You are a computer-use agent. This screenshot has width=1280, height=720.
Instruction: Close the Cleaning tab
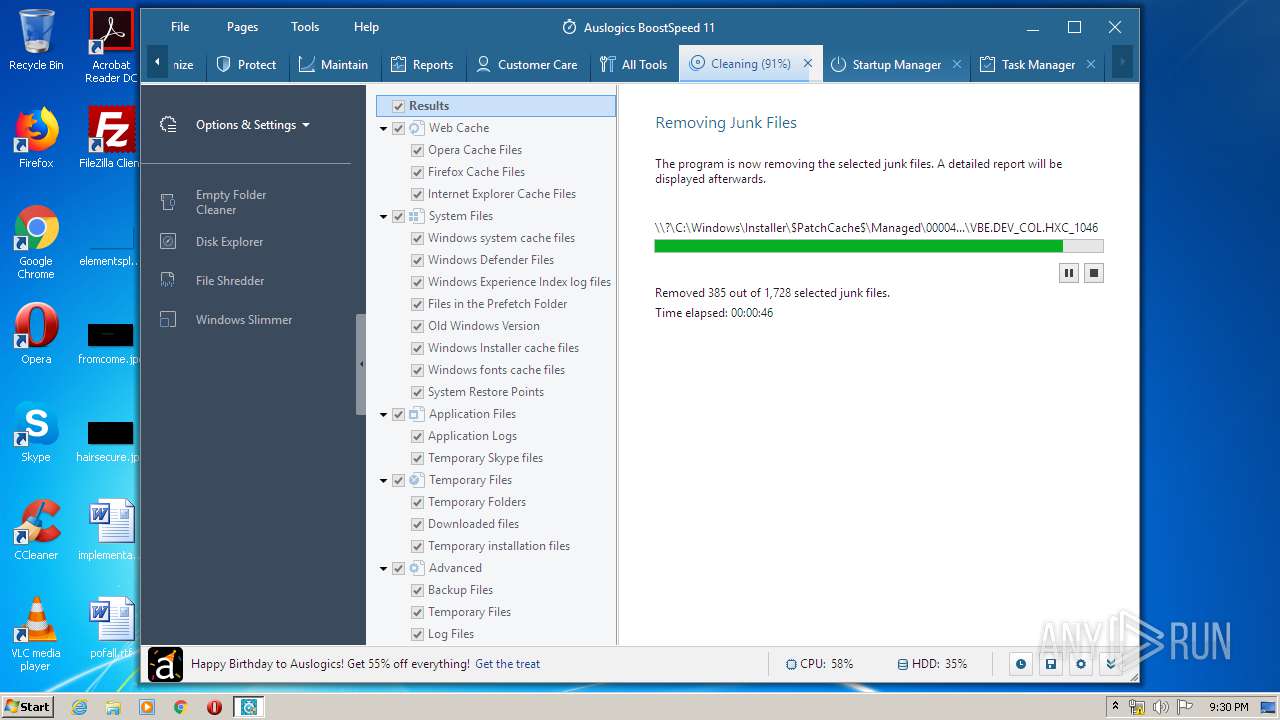coord(808,64)
